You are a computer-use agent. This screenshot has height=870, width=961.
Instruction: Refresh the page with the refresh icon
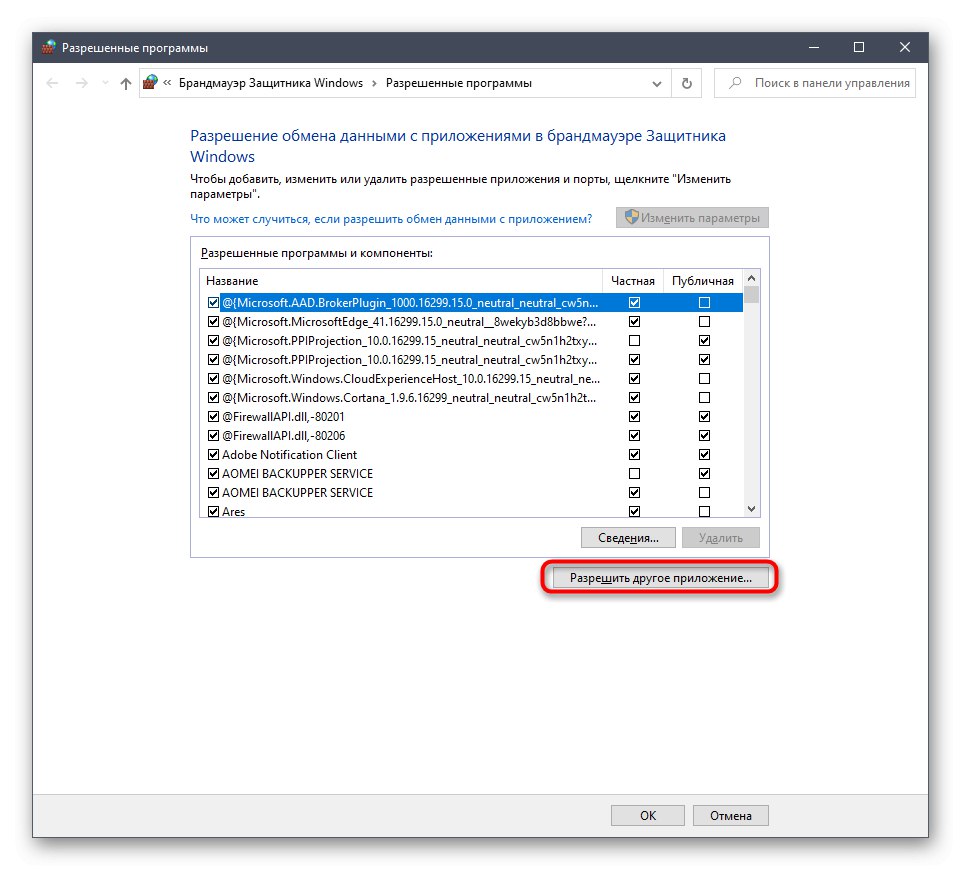tap(686, 83)
